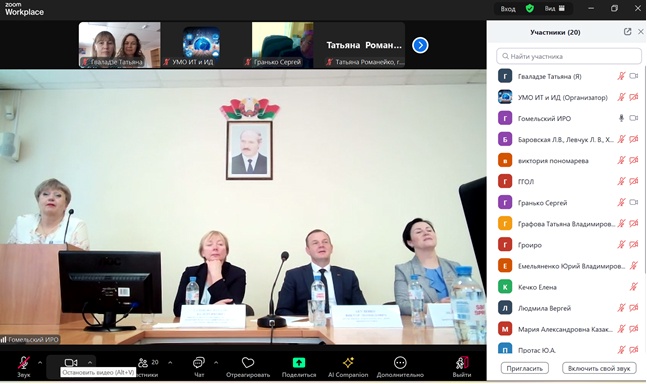Screen dimensions: 647x384
Task: Click the green Поделиться share screen icon
Action: point(299,363)
